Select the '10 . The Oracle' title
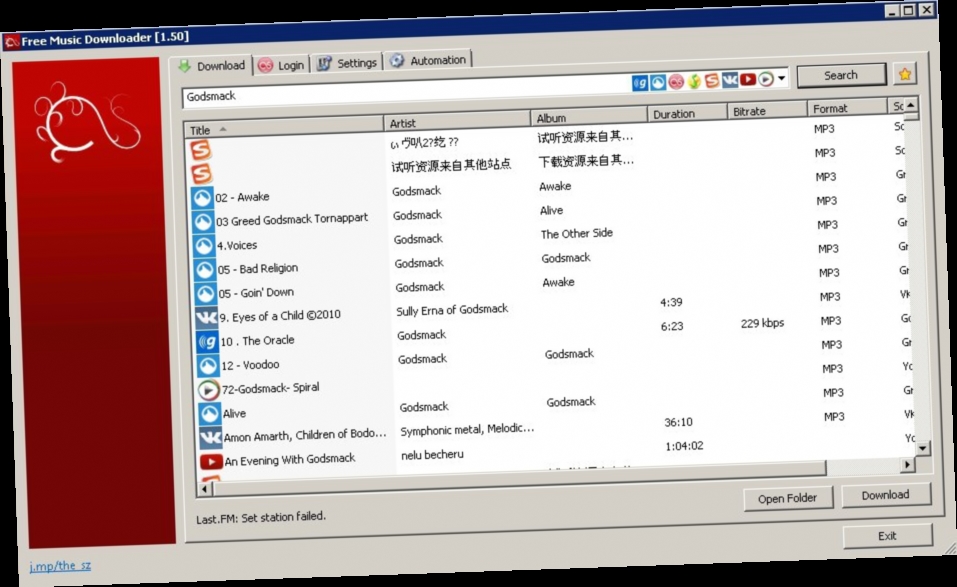Viewport: 957px width, 587px height. click(258, 340)
